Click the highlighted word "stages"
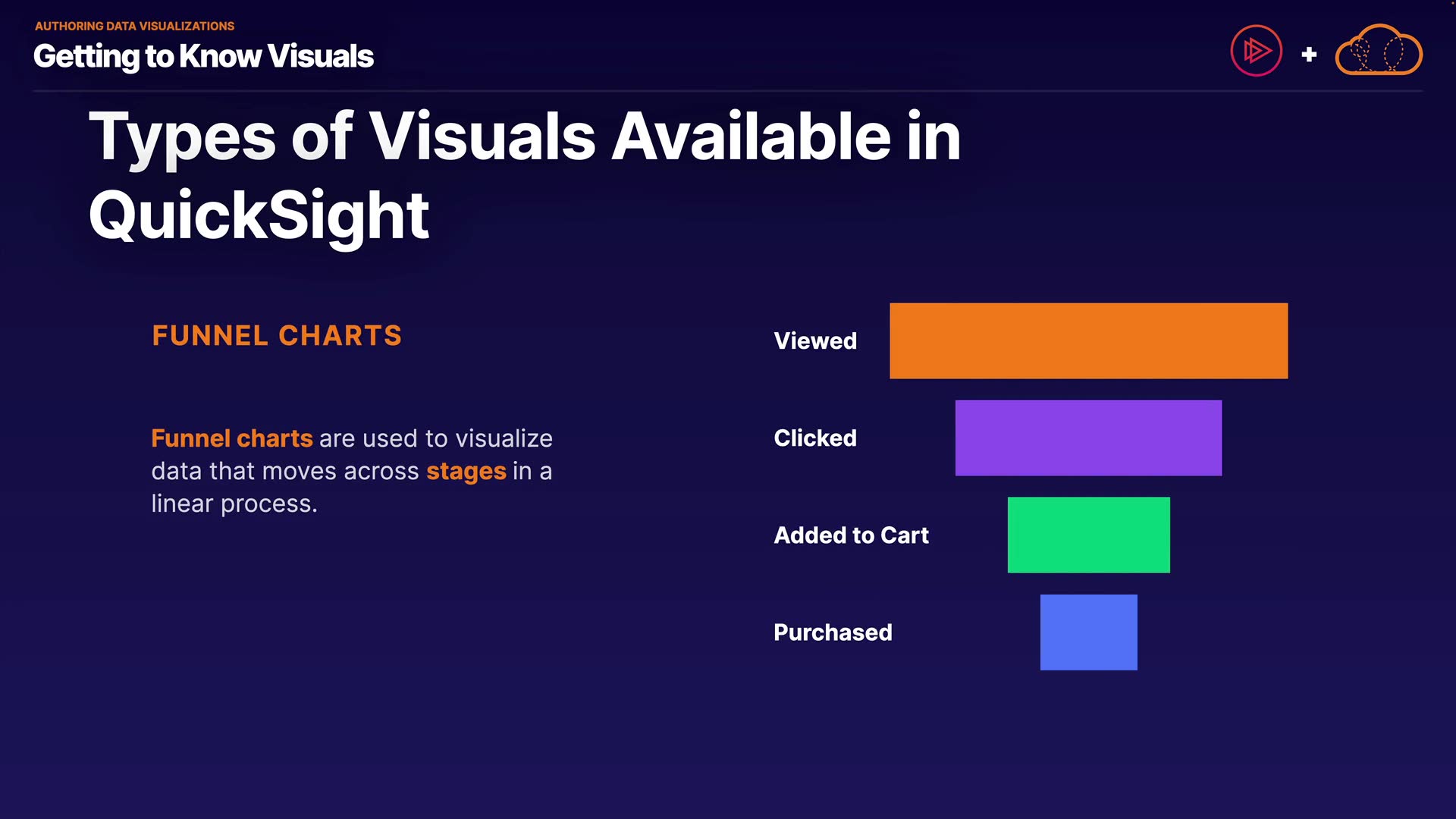1456x819 pixels. point(466,471)
